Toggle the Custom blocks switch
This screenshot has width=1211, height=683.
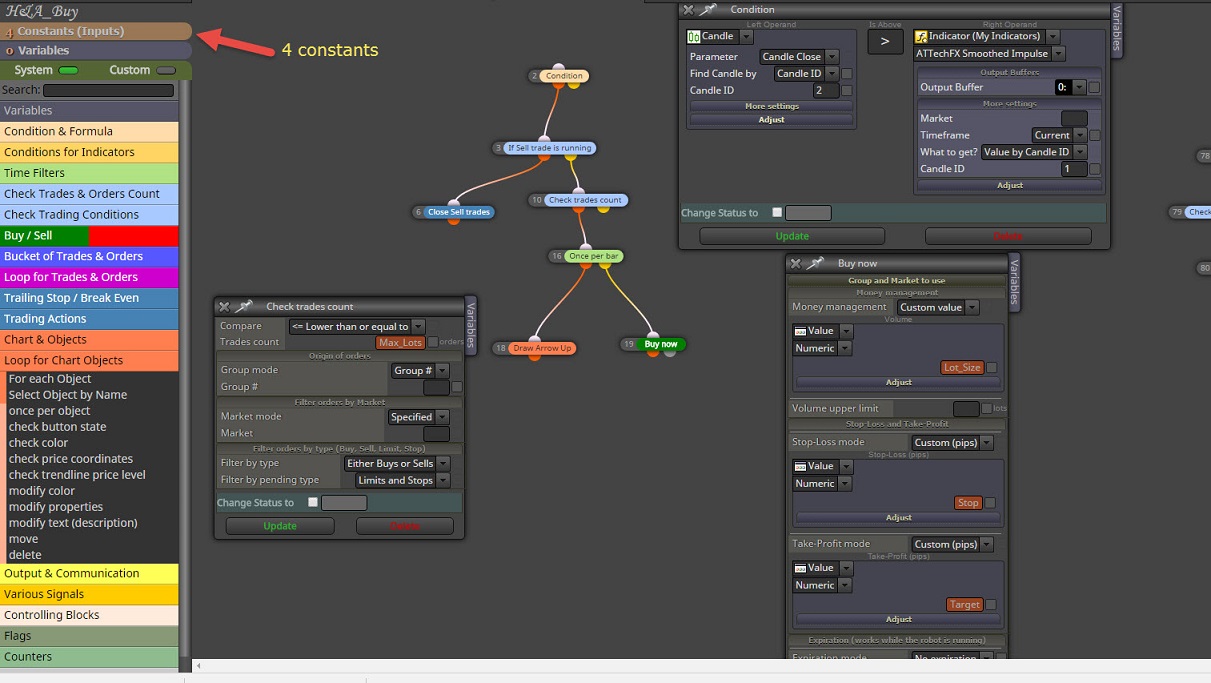166,71
